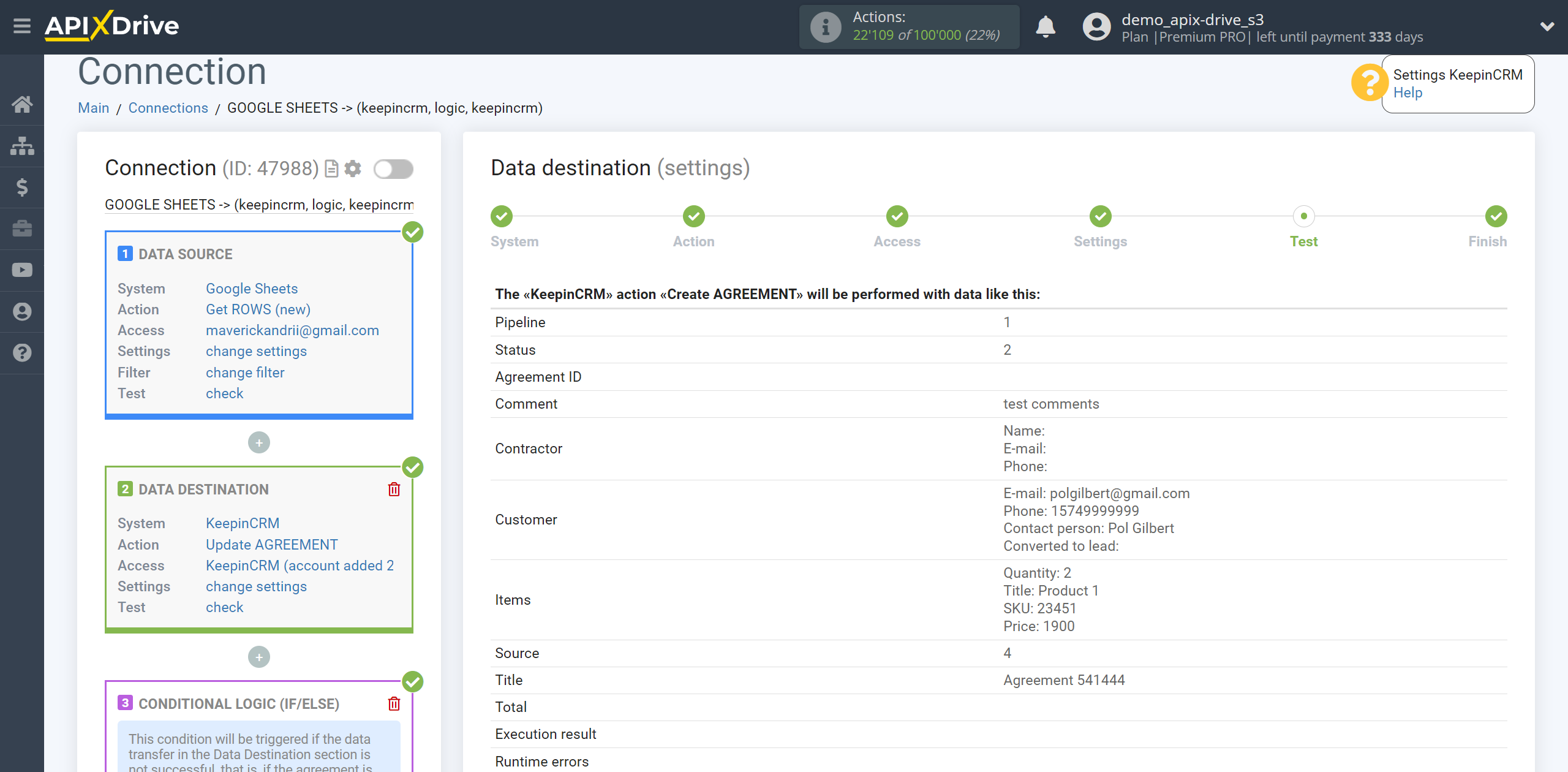Click the Data Destination checkmark badge
The image size is (1568, 772).
(413, 467)
